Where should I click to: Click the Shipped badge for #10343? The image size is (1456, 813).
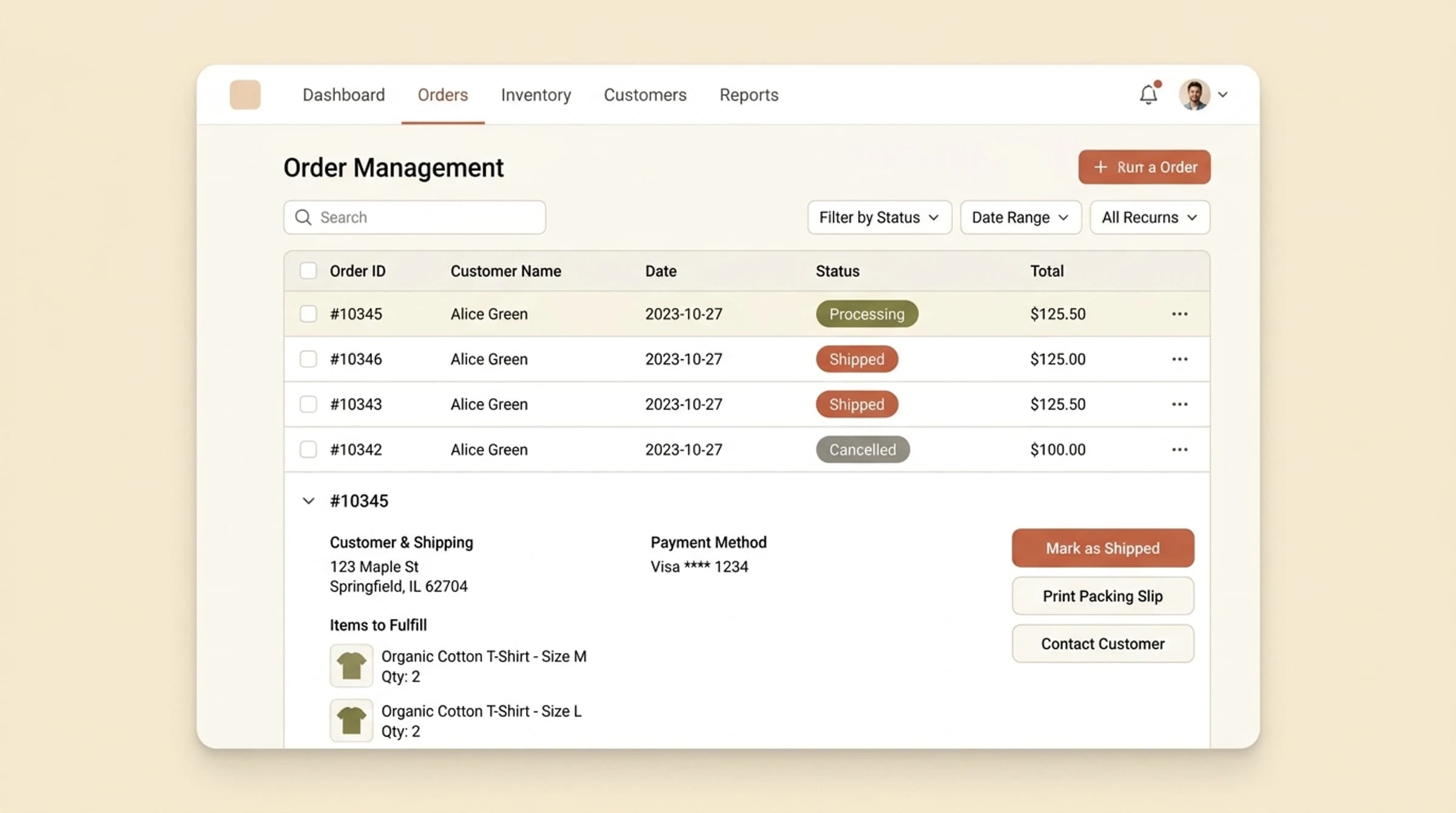tap(857, 404)
